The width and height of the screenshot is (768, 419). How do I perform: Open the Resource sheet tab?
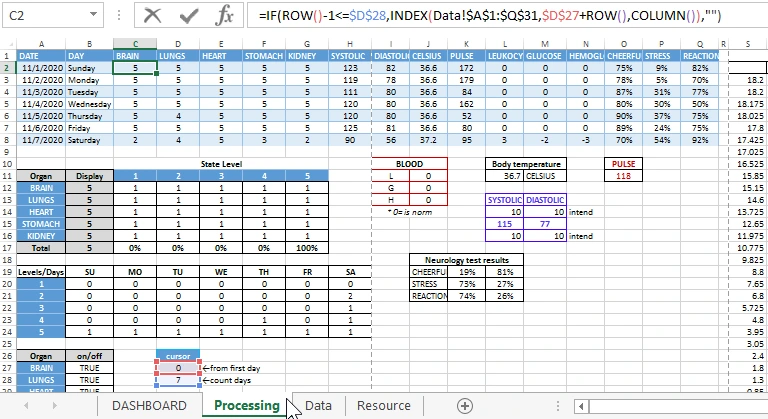pyautogui.click(x=384, y=406)
